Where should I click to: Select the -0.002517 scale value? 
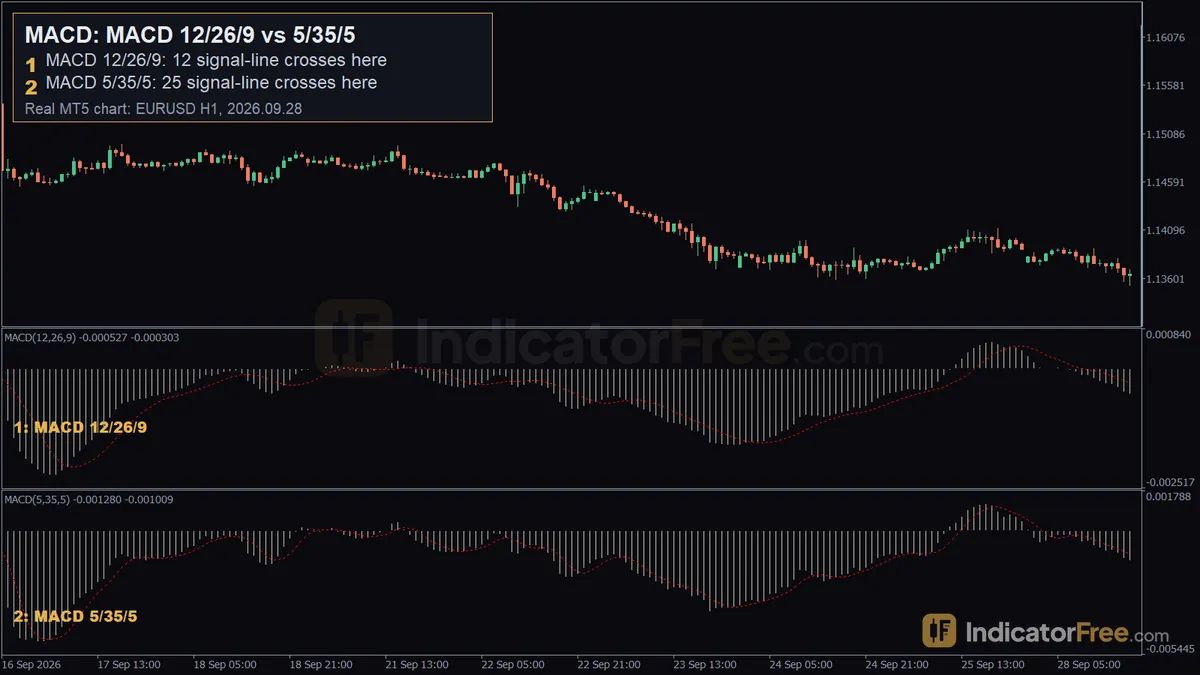(1171, 481)
